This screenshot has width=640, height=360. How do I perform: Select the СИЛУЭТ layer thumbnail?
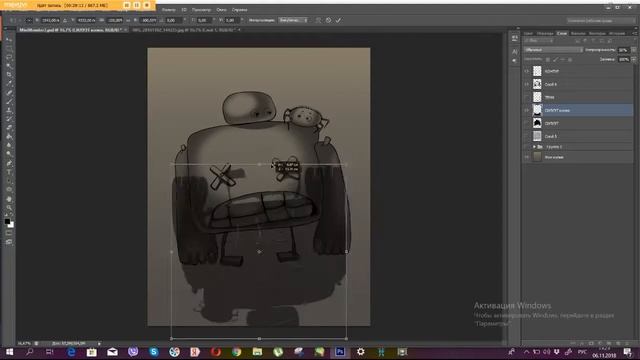click(x=537, y=123)
